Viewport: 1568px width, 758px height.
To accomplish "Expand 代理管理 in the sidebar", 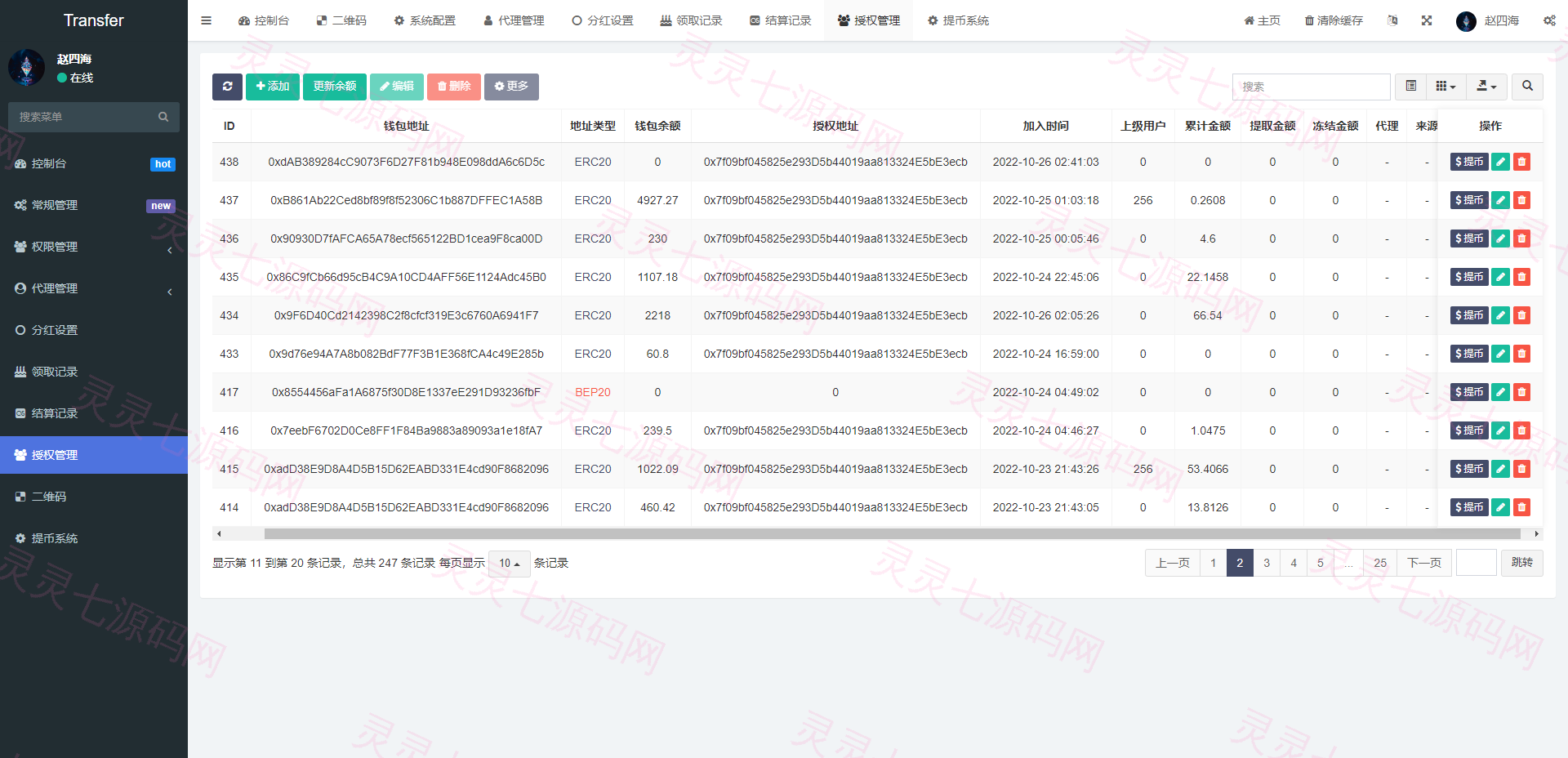I will tap(94, 288).
